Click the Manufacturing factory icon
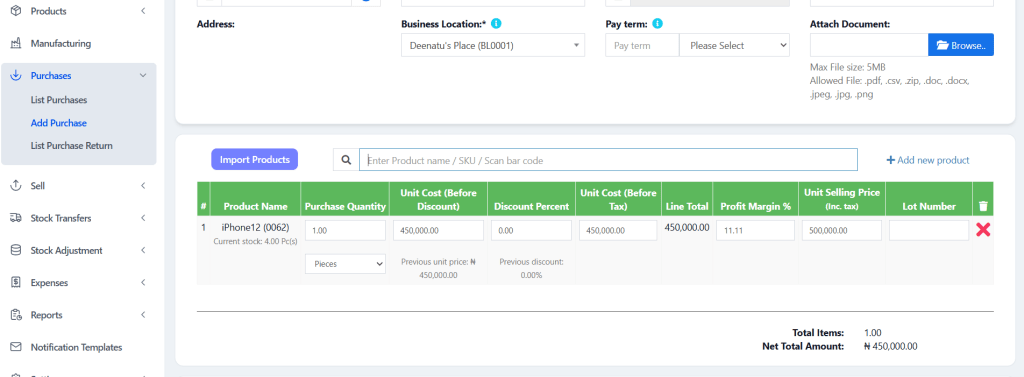 click(16, 44)
